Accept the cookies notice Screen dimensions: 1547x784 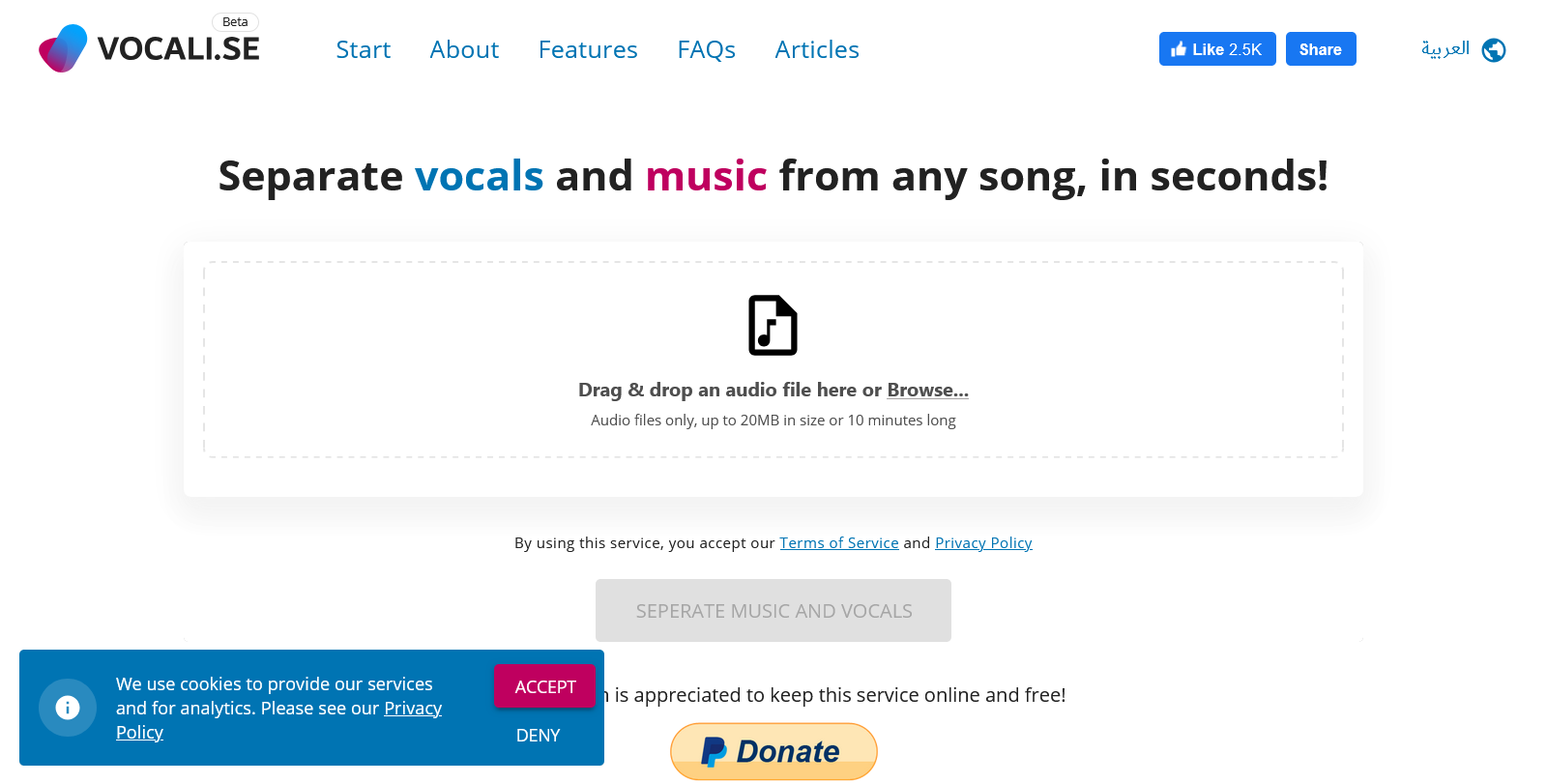[x=545, y=686]
